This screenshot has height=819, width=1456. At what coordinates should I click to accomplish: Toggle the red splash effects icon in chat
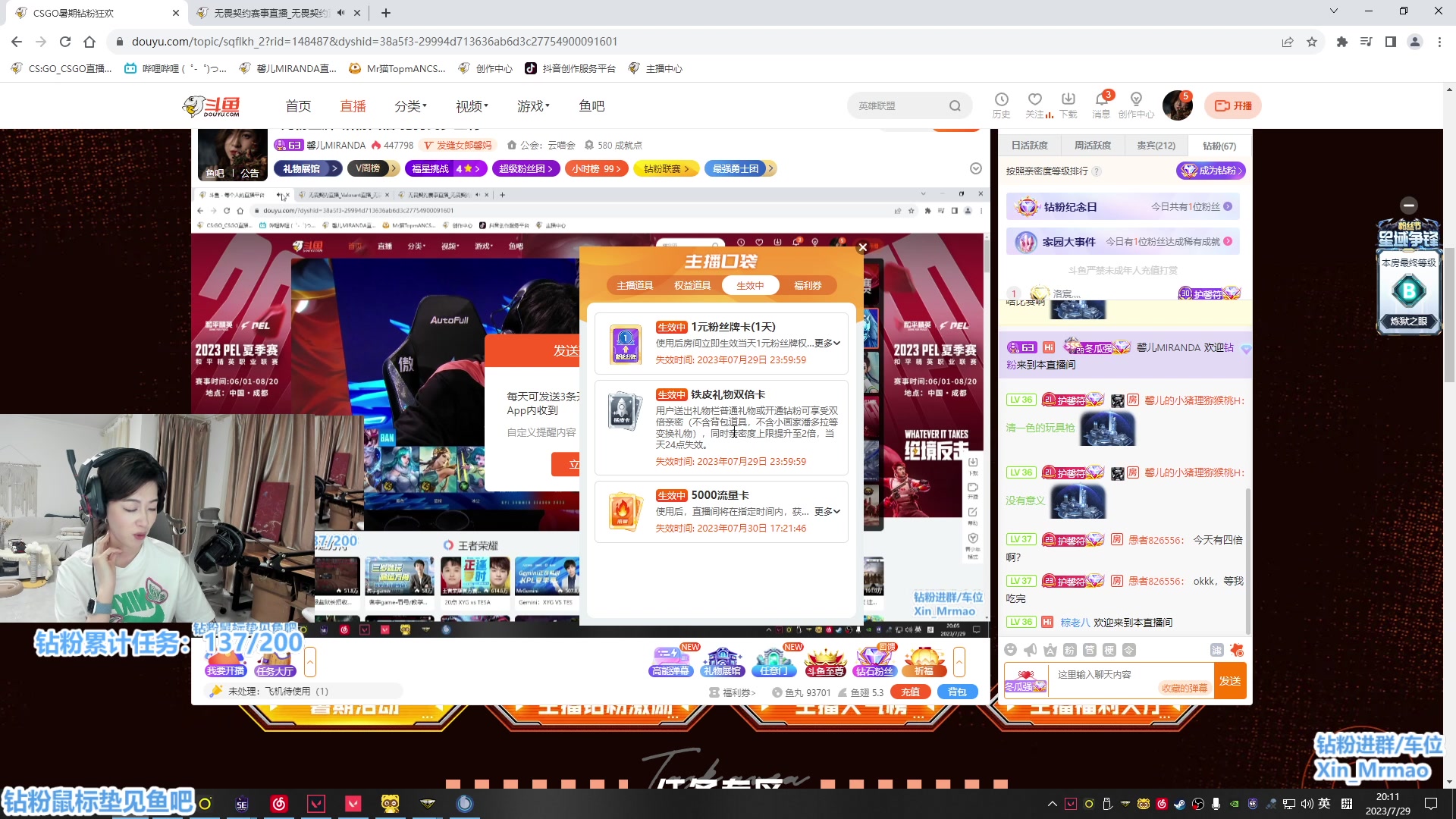pos(1237,650)
